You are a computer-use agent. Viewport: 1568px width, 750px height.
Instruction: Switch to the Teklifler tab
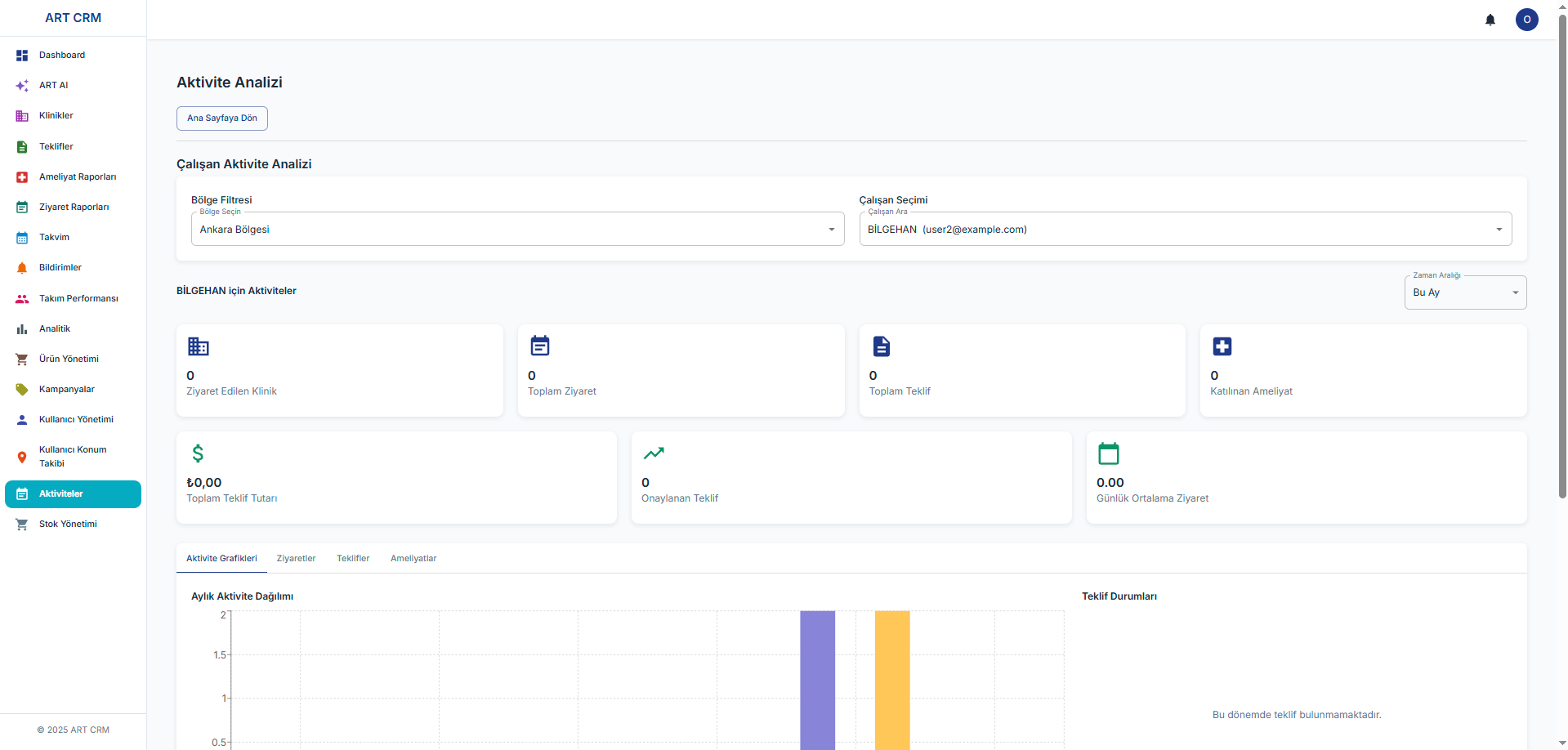coord(353,559)
